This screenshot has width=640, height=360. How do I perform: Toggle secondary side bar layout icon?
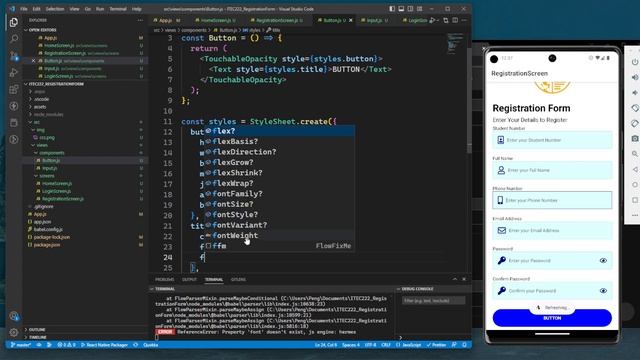click(x=410, y=9)
